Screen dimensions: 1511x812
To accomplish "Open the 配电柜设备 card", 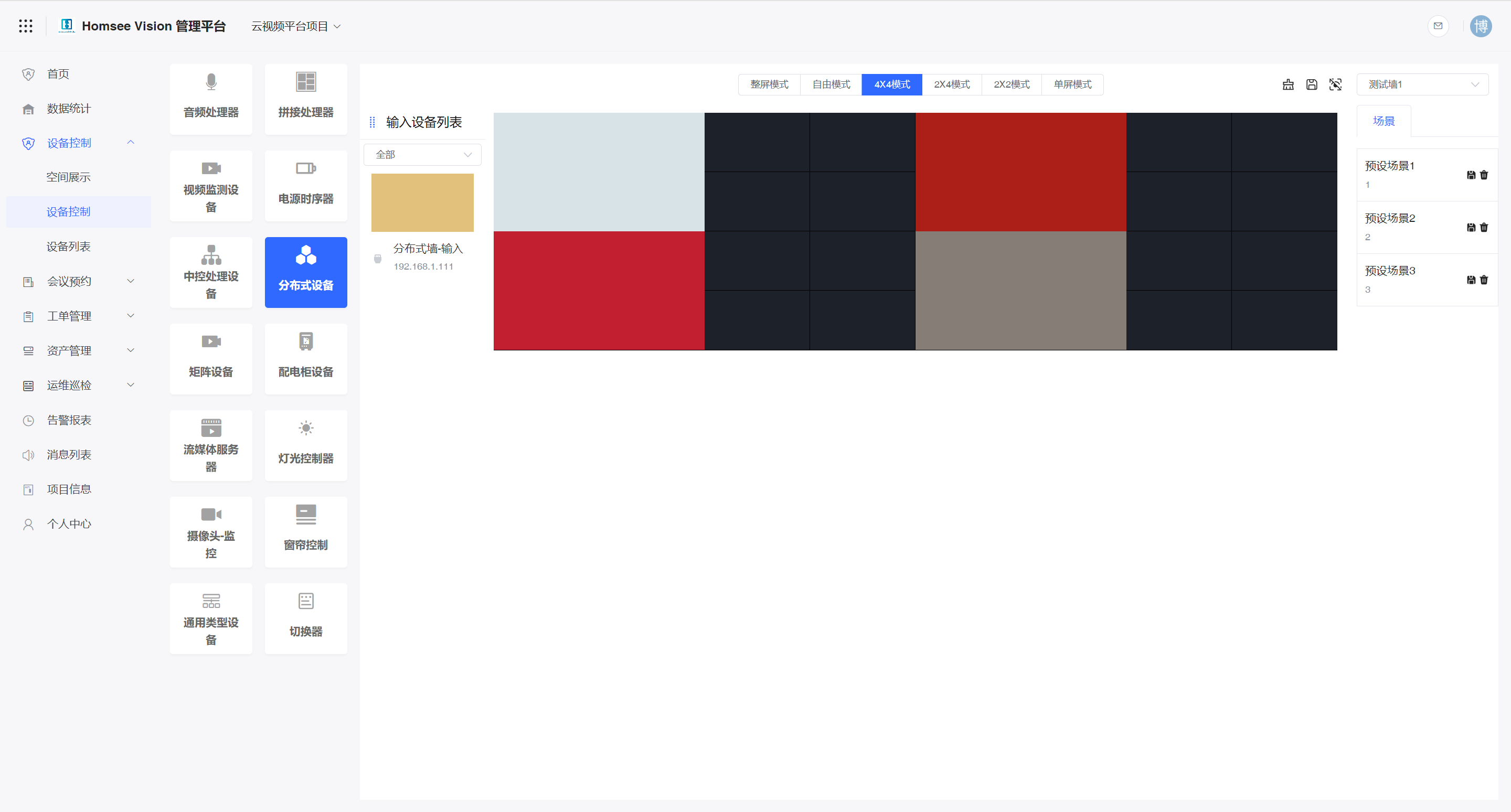I will [x=305, y=359].
